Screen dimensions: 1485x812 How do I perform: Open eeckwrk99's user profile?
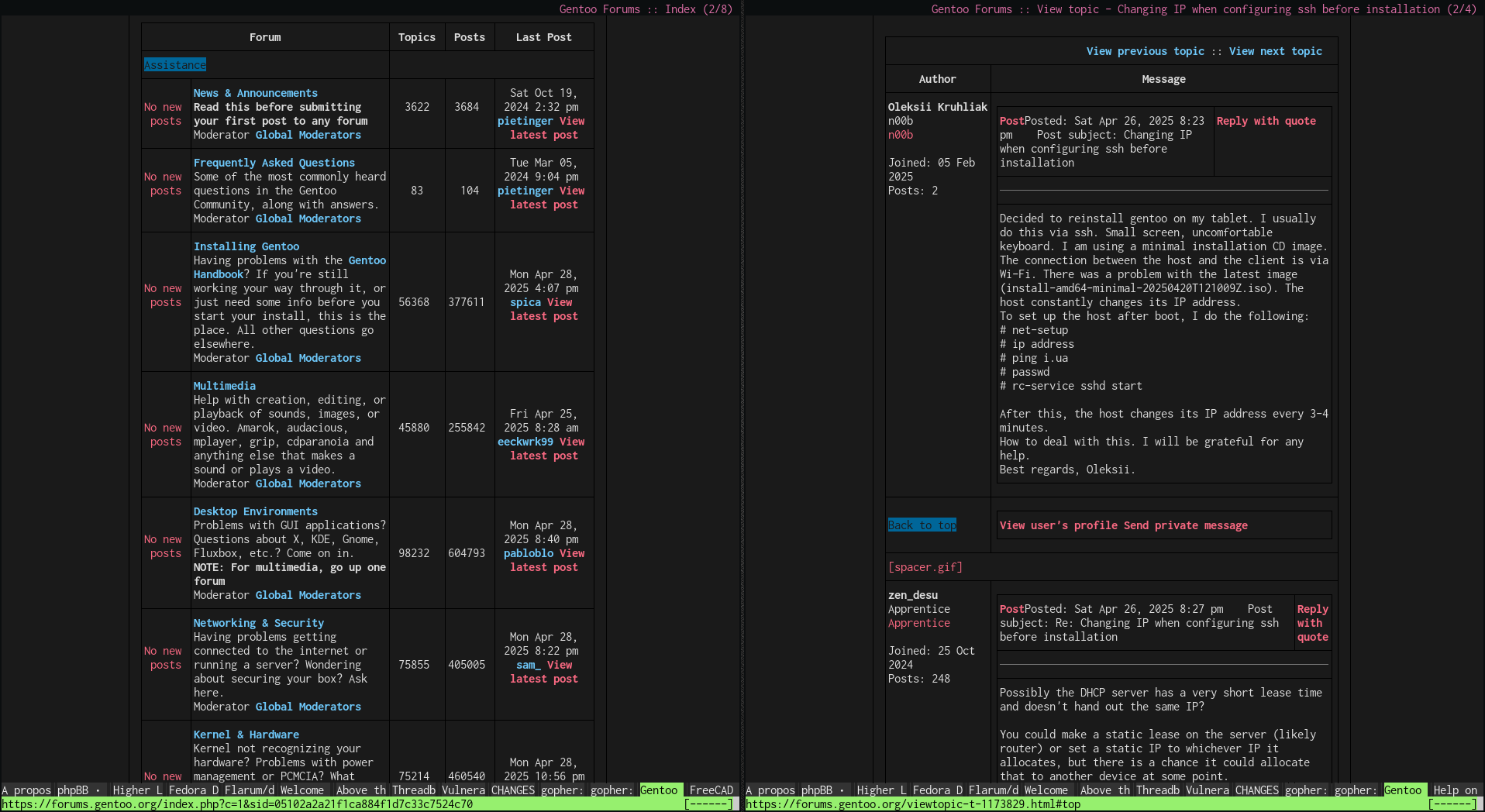[x=525, y=442]
